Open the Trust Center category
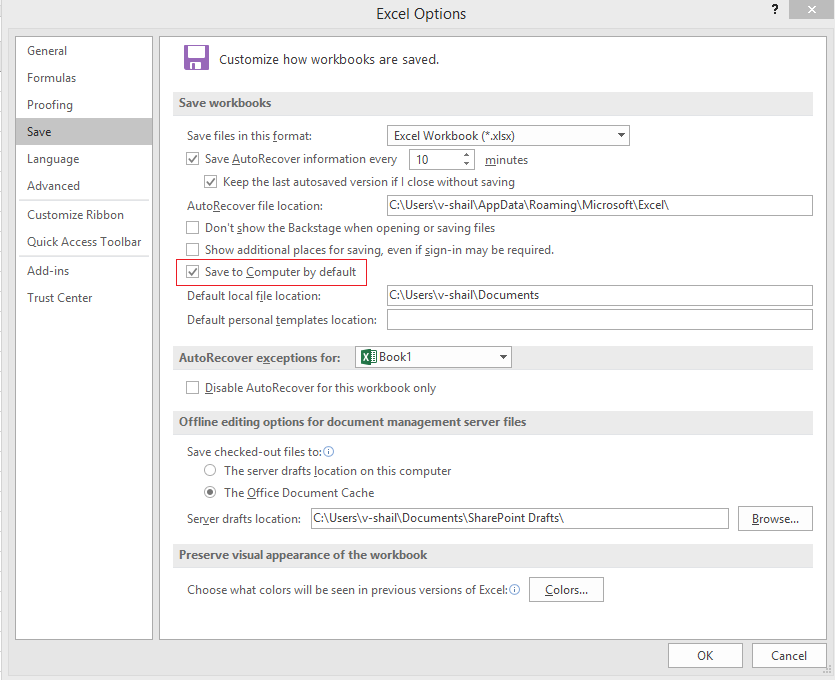Viewport: 835px width, 680px height. coord(84,298)
